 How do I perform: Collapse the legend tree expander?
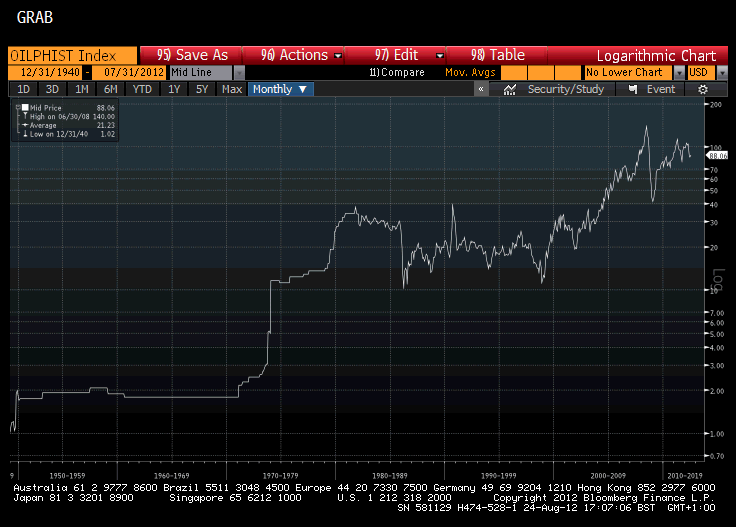[x=18, y=107]
